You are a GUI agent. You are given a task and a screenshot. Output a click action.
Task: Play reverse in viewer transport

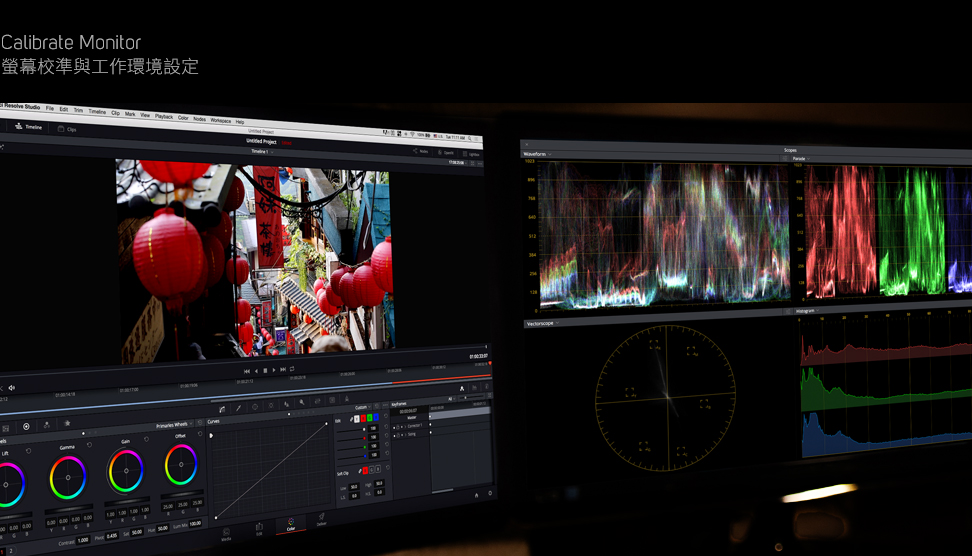tap(256, 371)
